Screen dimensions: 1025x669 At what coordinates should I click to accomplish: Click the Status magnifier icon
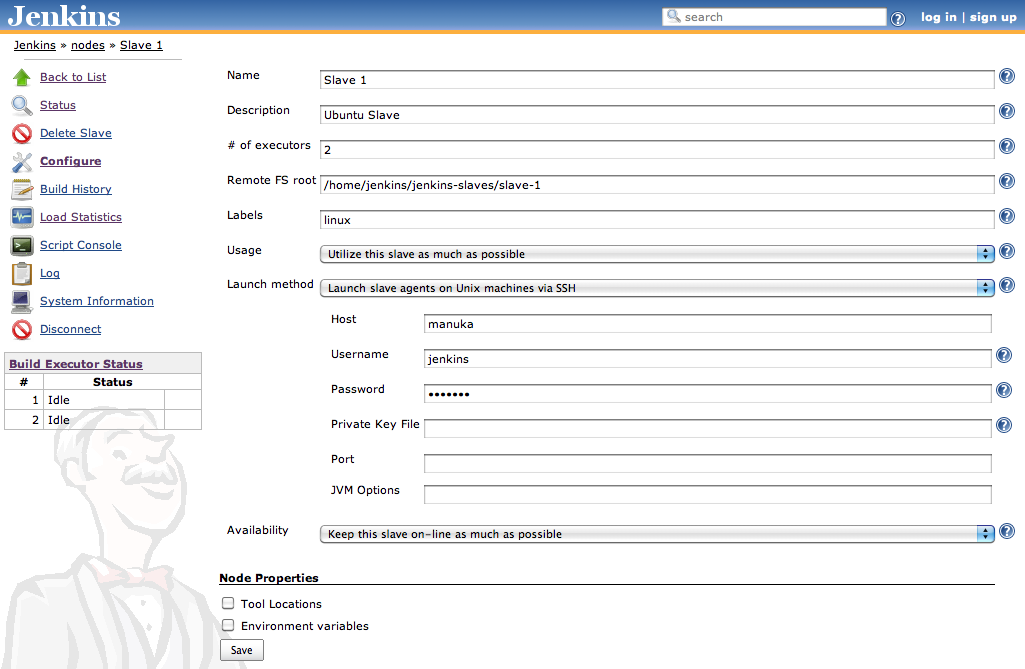pyautogui.click(x=22, y=105)
